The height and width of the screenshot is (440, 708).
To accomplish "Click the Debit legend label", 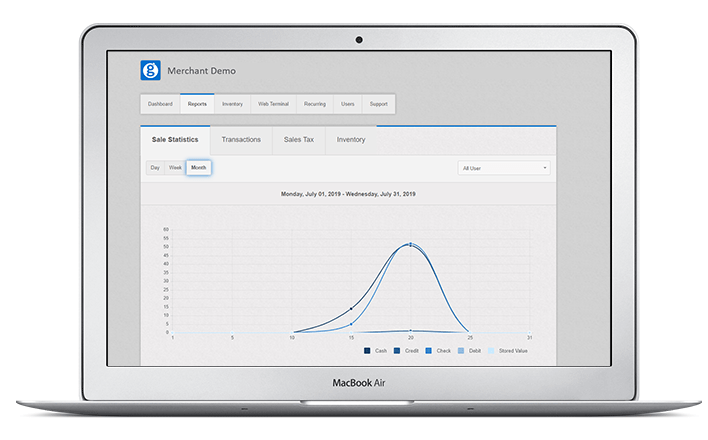I will 475,351.
